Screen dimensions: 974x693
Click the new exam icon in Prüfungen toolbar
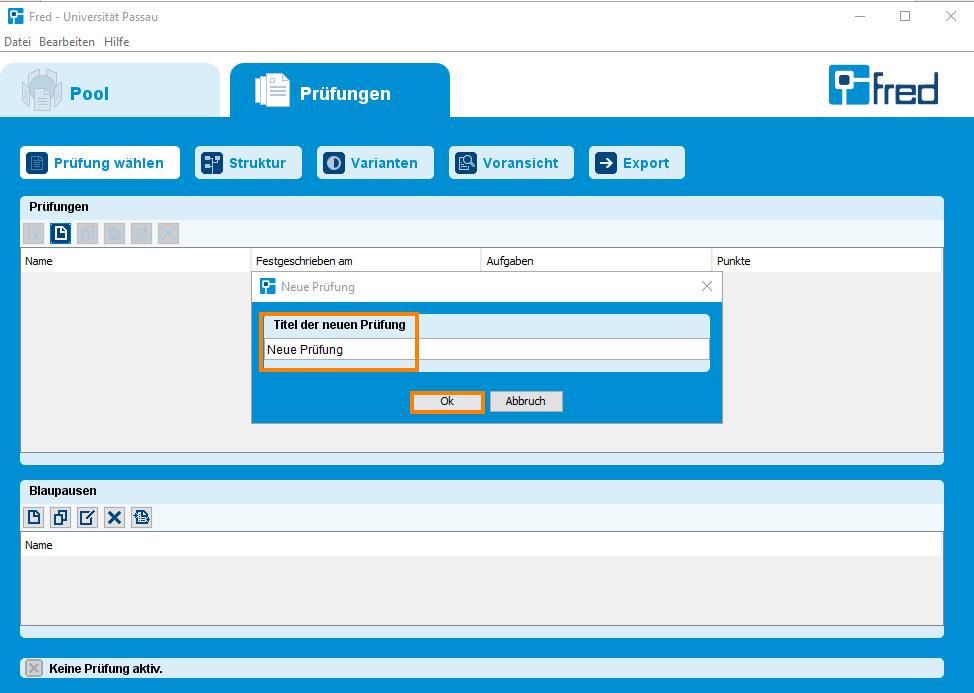pyautogui.click(x=60, y=233)
